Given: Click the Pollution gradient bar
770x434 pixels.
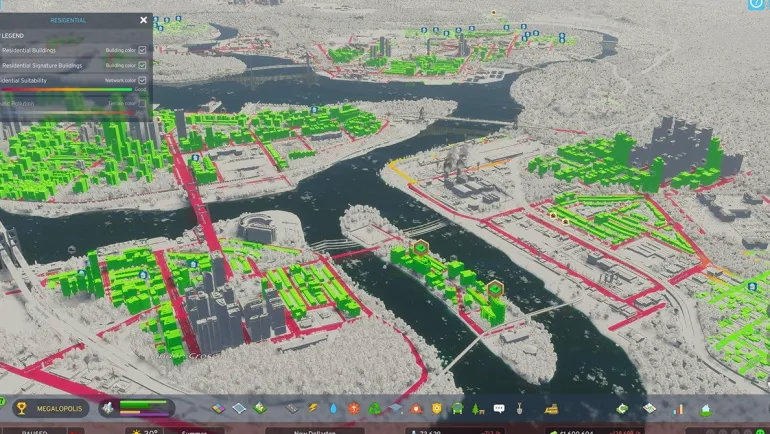Looking at the screenshot, I should point(67,112).
